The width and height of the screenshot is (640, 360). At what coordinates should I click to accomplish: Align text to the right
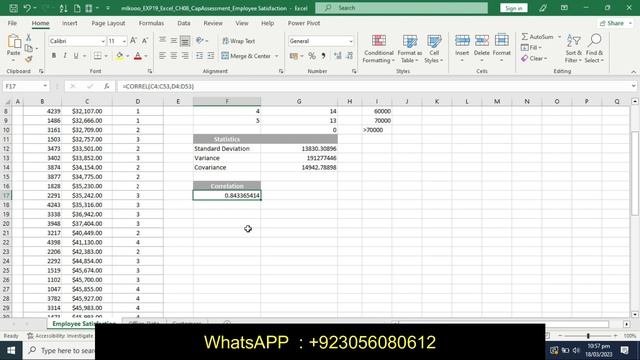pyautogui.click(x=185, y=56)
